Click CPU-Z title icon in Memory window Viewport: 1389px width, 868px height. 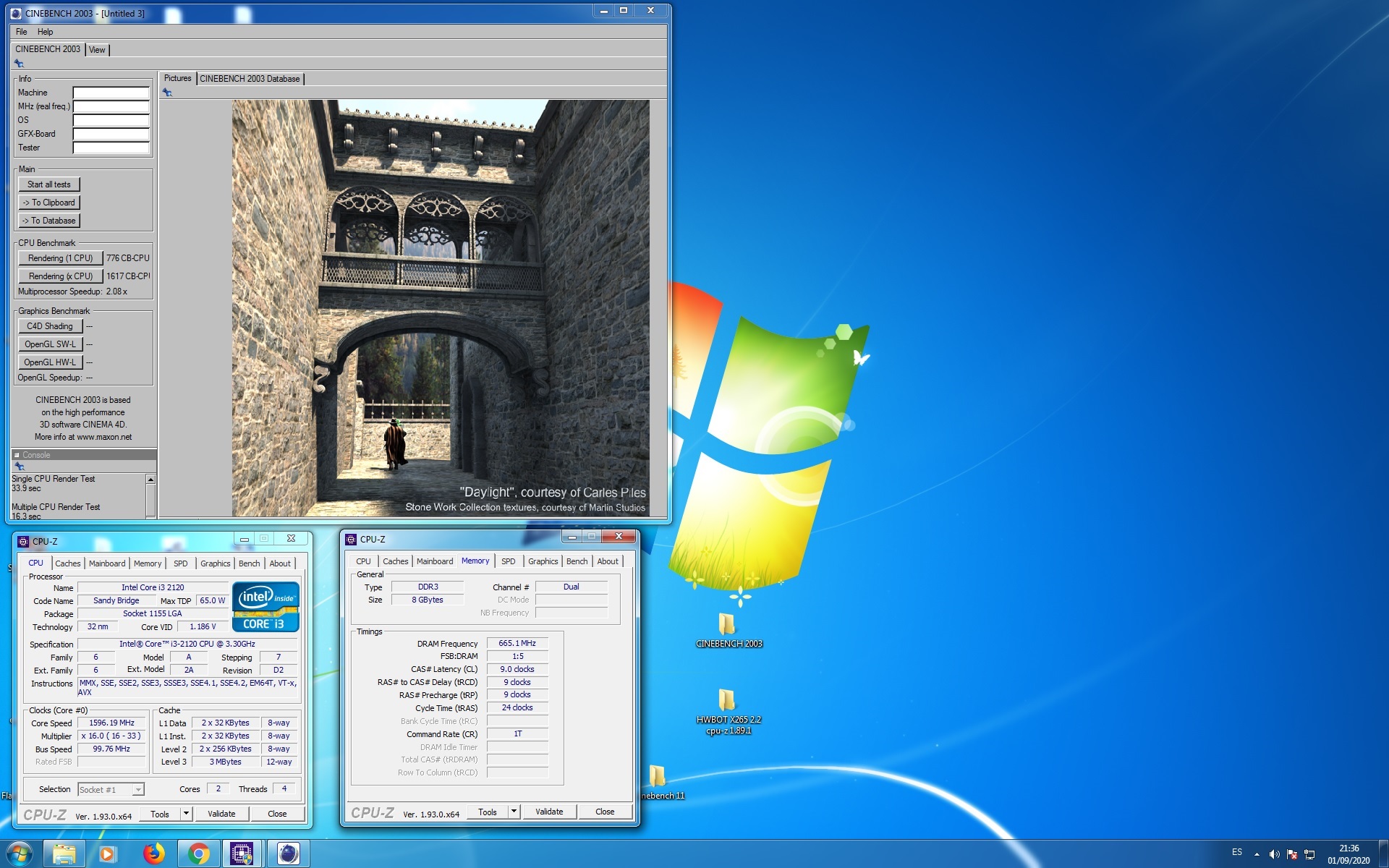pyautogui.click(x=351, y=540)
